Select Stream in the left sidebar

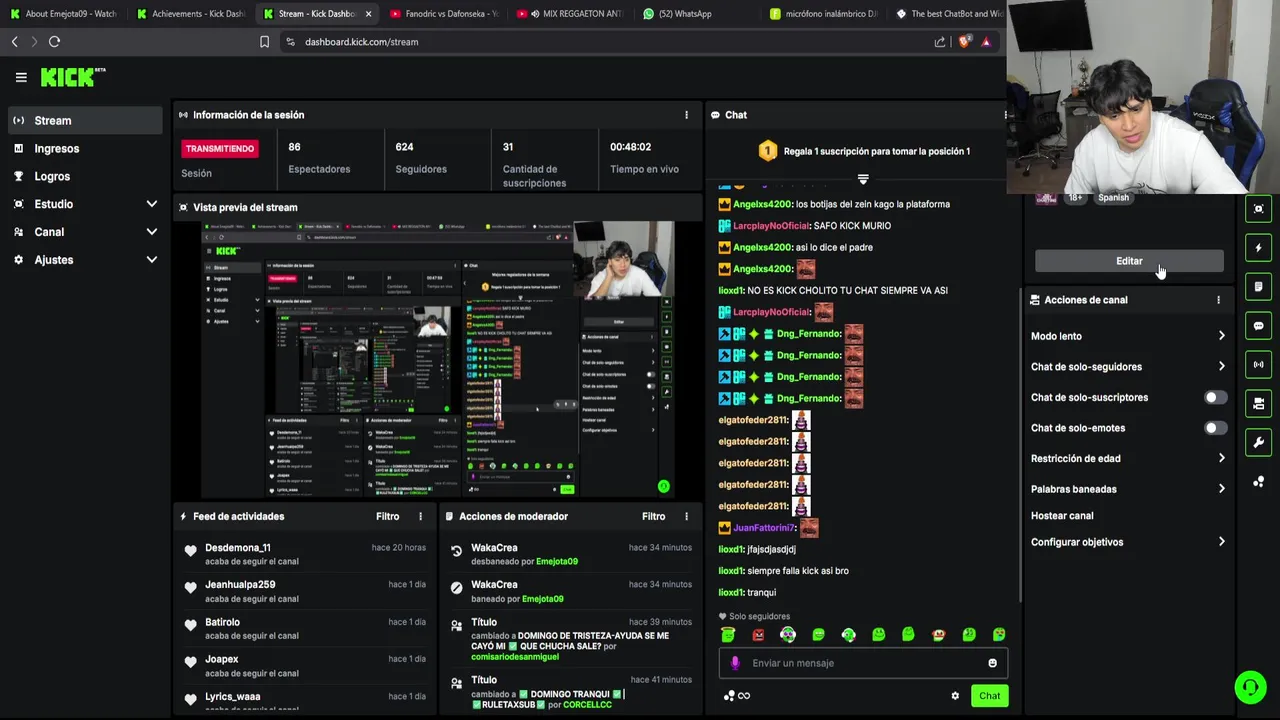(x=85, y=121)
